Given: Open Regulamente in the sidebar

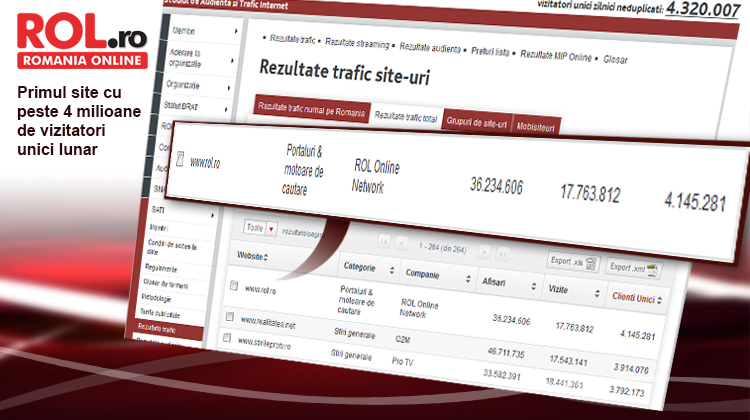Looking at the screenshot, I should [x=161, y=268].
